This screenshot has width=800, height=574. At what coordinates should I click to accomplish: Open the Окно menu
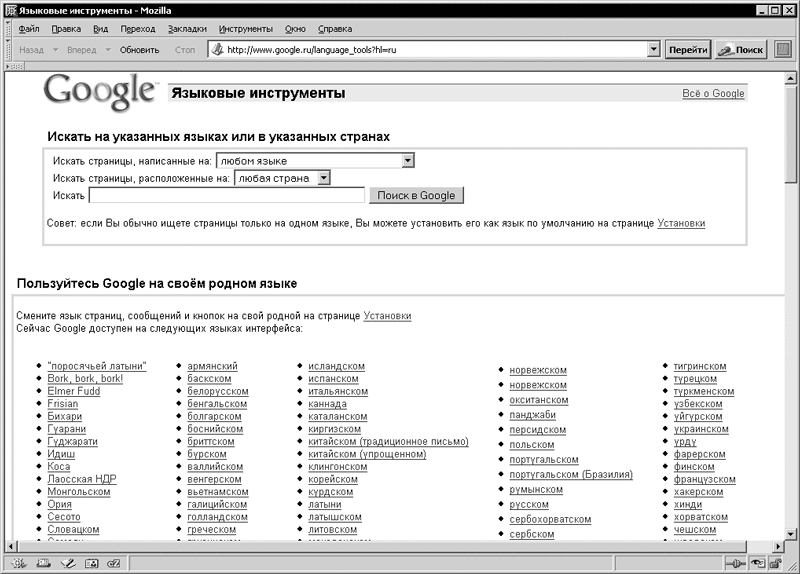295,29
